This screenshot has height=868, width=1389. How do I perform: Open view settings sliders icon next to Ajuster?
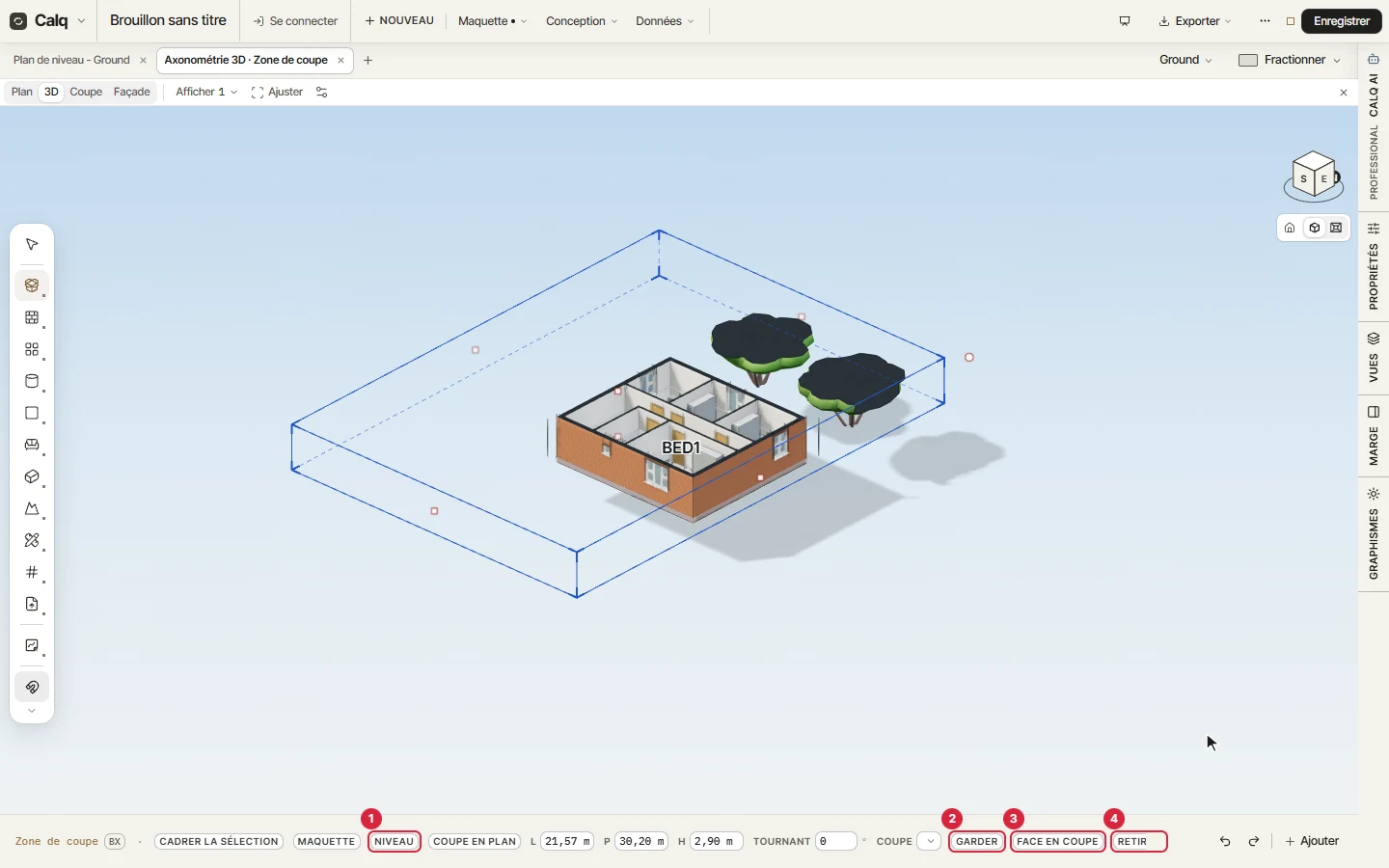[322, 93]
